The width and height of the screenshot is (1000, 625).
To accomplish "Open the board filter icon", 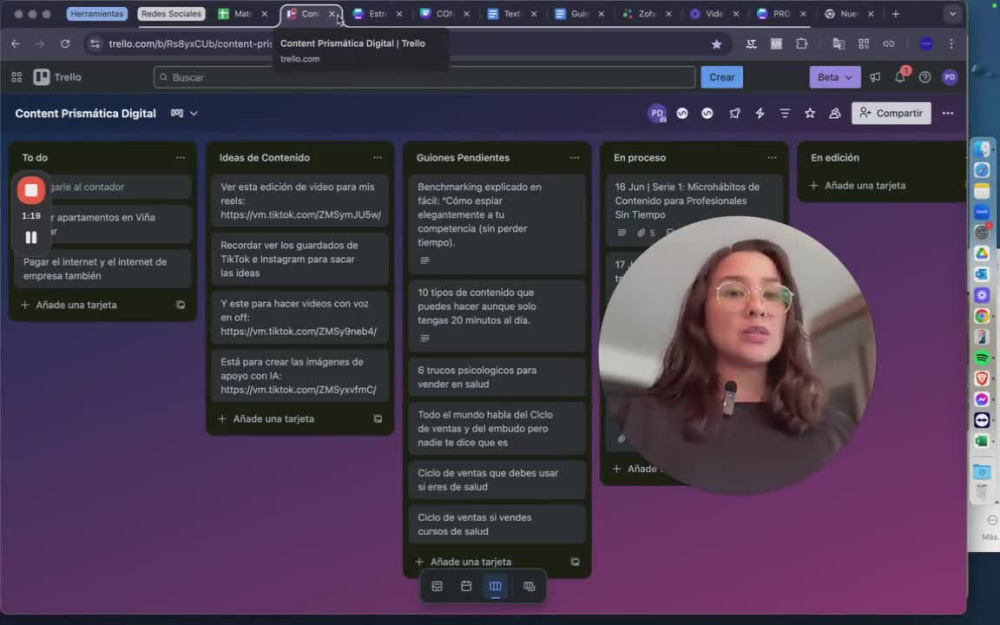I will pyautogui.click(x=784, y=114).
